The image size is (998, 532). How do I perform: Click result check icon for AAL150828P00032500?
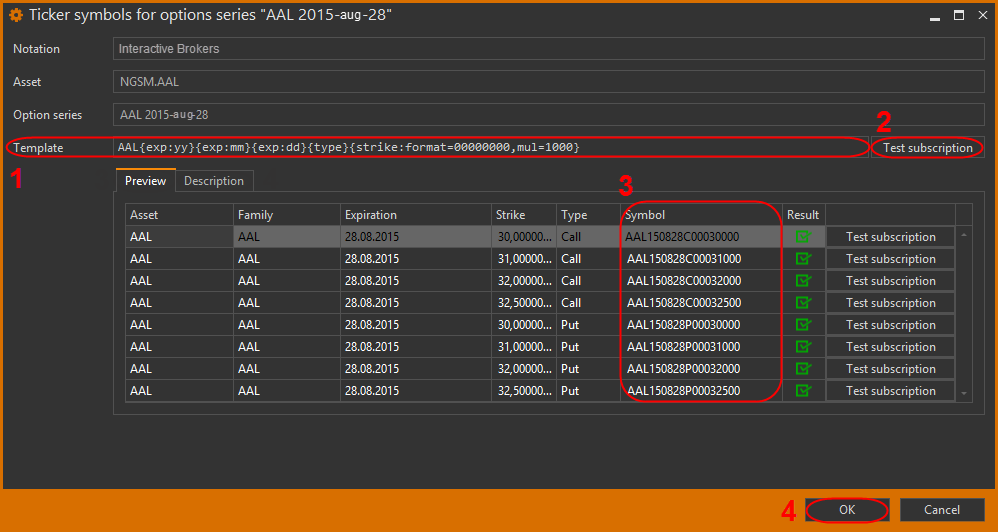point(802,391)
